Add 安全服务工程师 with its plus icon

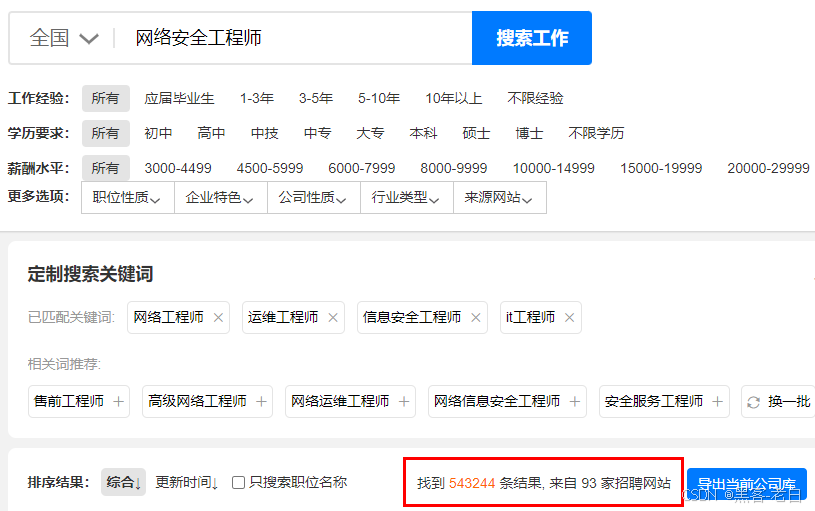tap(718, 401)
